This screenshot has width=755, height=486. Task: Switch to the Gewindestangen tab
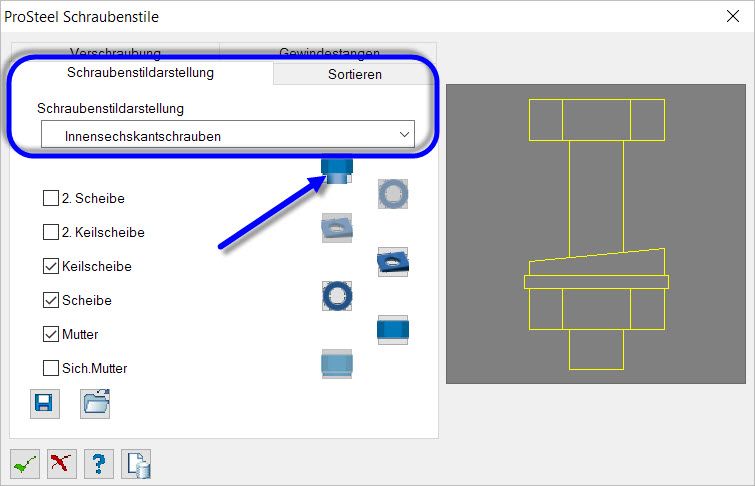click(329, 52)
